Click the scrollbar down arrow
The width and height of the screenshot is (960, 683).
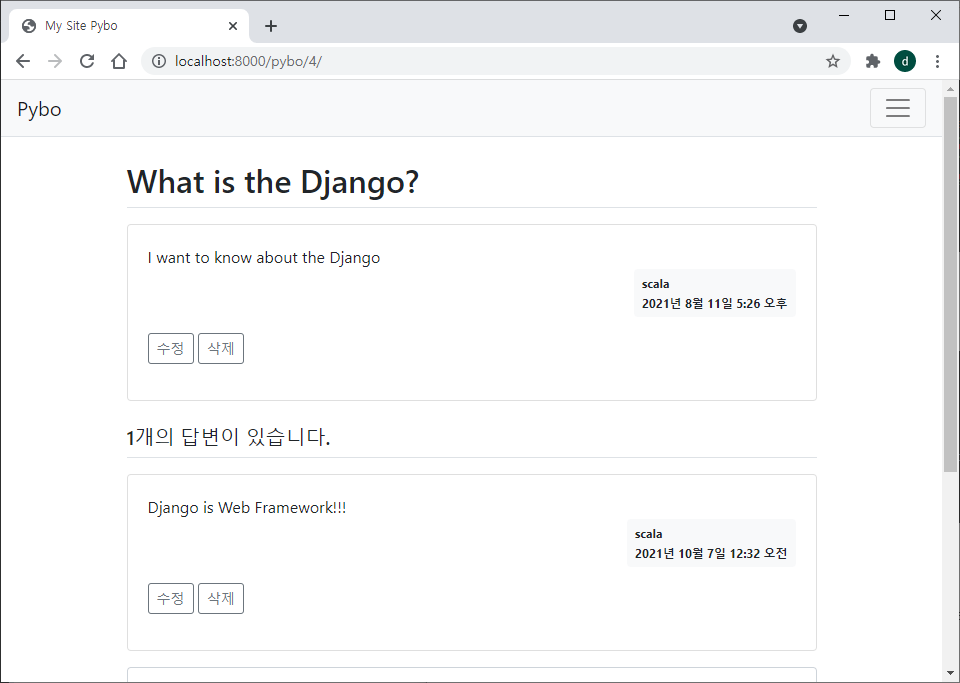(x=950, y=673)
